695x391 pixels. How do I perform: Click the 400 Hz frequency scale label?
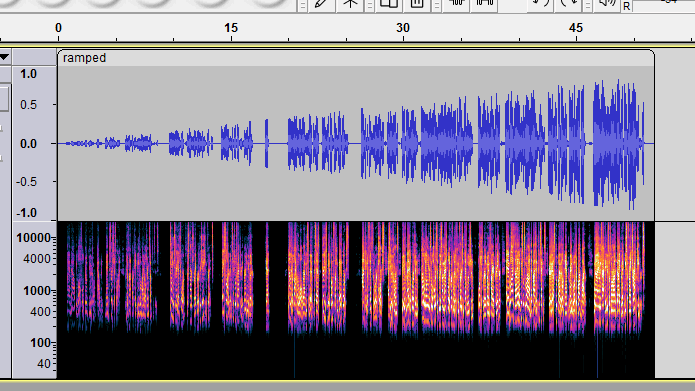(x=40, y=312)
